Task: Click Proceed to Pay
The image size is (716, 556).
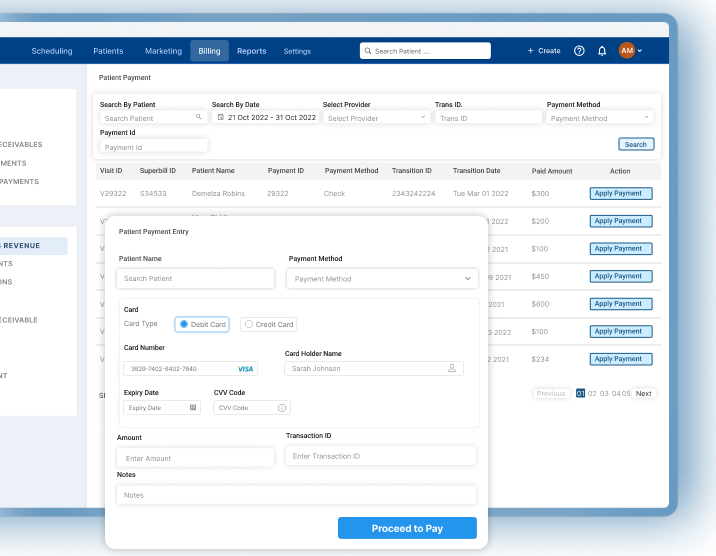Action: 407,528
